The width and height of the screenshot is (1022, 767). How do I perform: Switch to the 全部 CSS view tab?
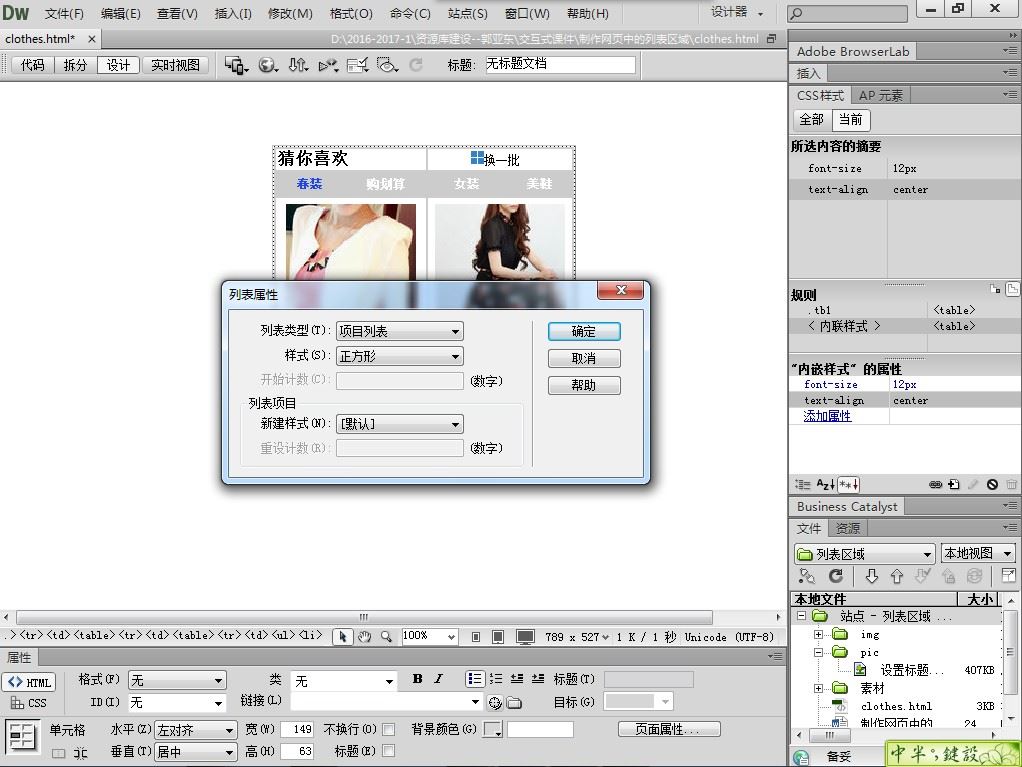pos(811,119)
